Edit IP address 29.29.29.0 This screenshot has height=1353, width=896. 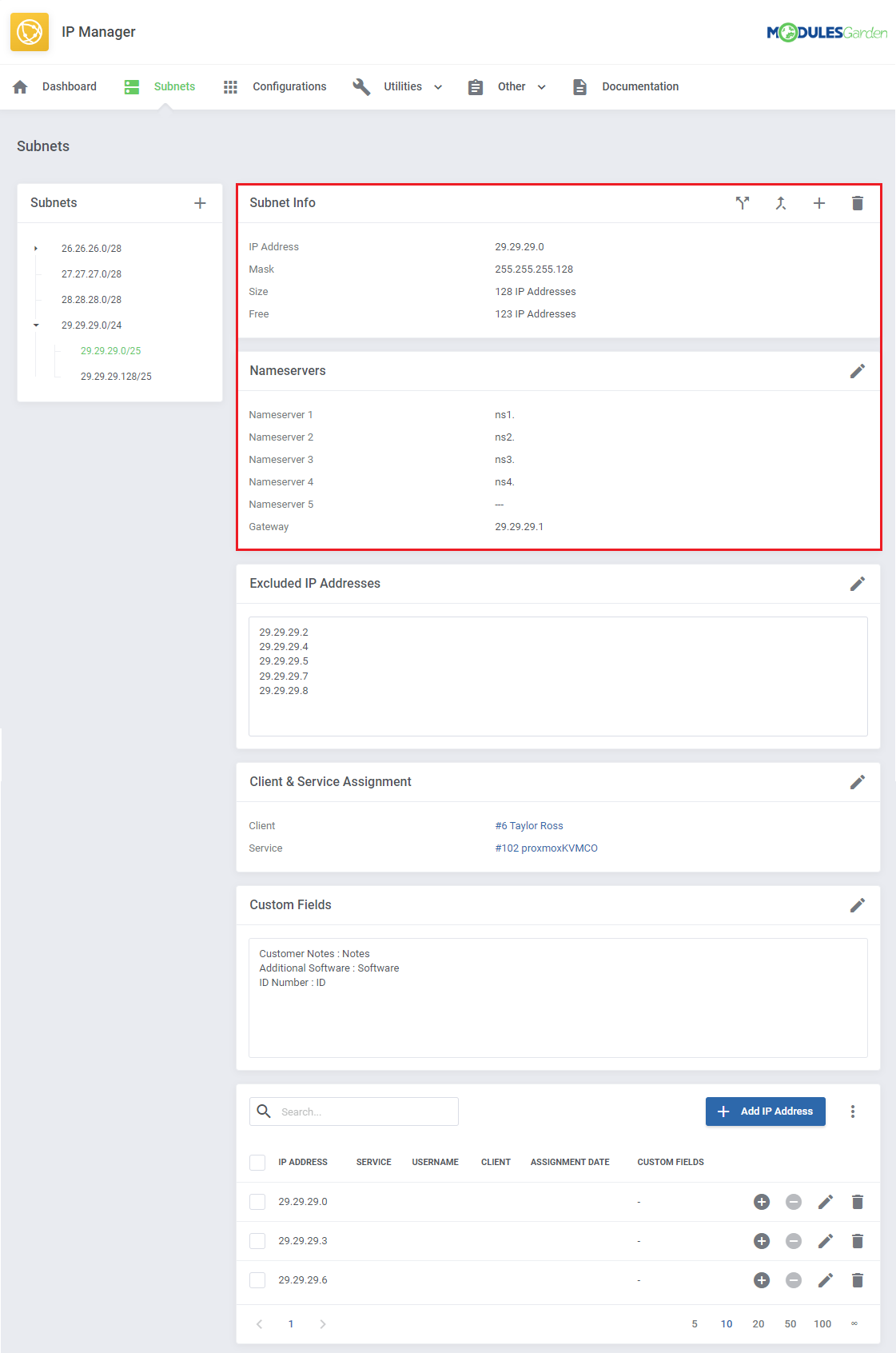point(826,1202)
